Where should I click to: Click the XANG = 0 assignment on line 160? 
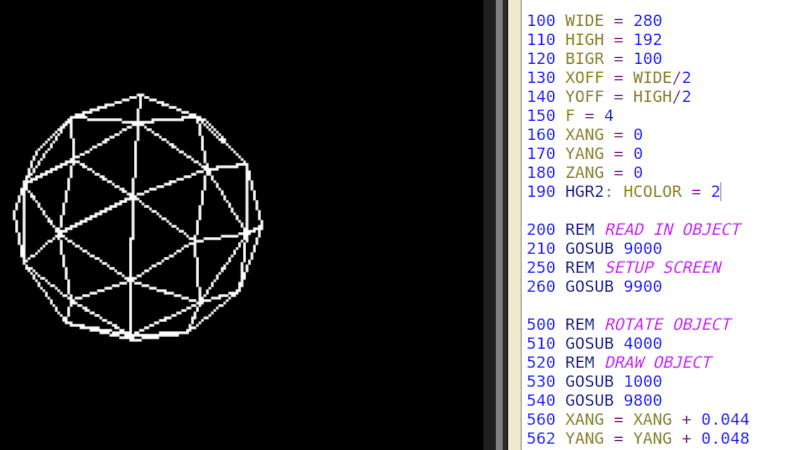(x=603, y=134)
